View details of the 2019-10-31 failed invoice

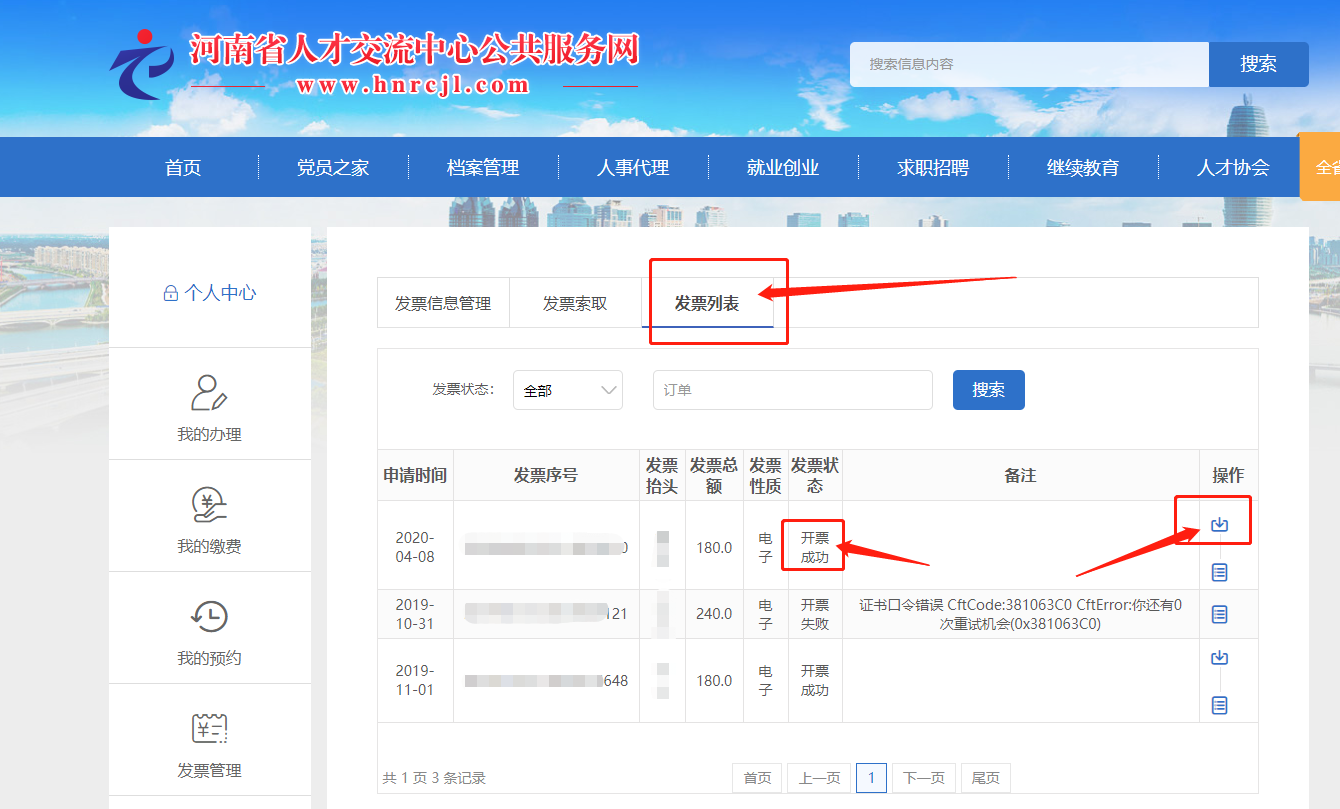click(x=1219, y=614)
